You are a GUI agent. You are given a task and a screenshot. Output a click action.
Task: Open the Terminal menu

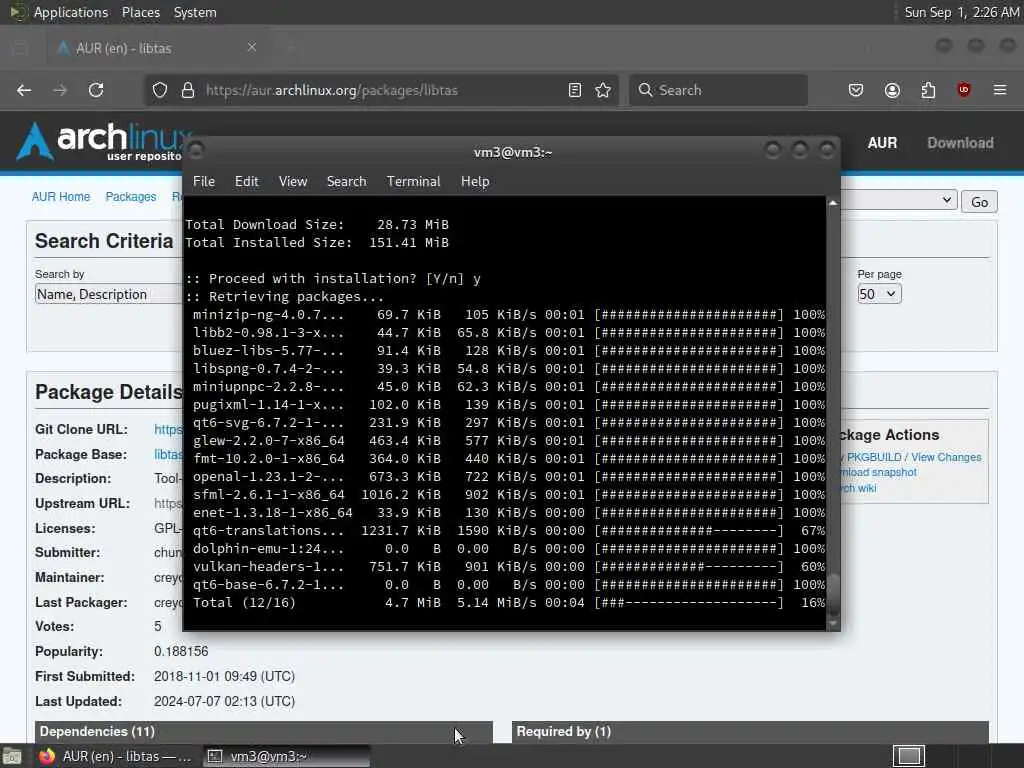[413, 182]
